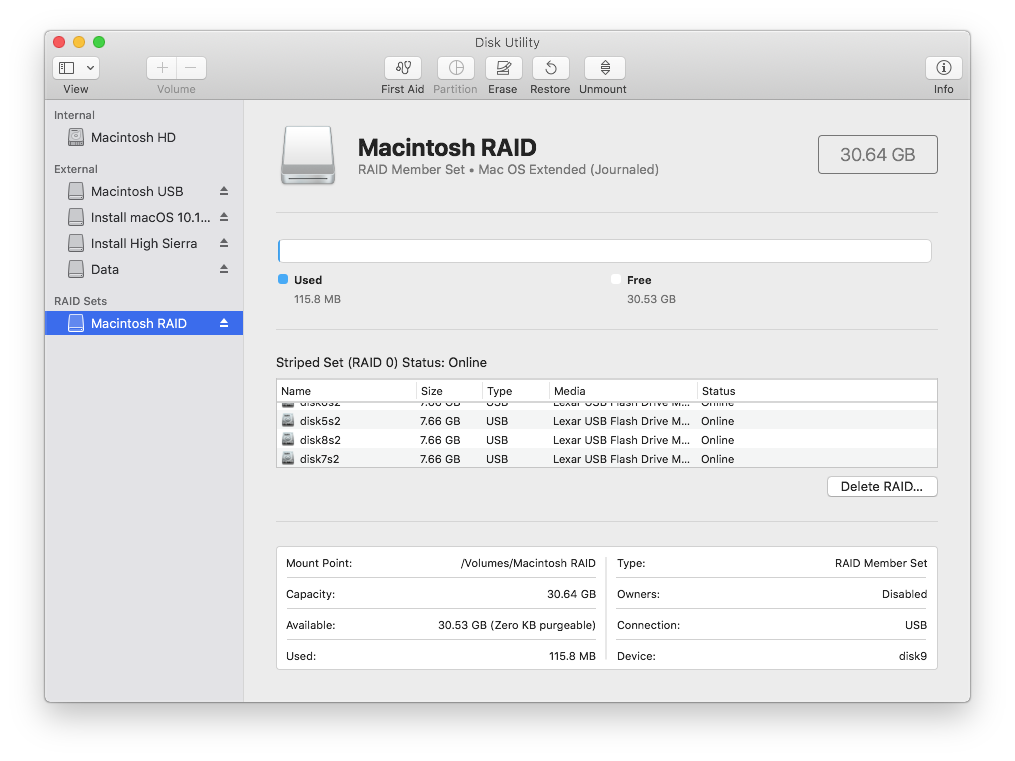Click disk5s2 Lexar USB Flash Drive media cell
The image size is (1015, 761).
tap(621, 421)
